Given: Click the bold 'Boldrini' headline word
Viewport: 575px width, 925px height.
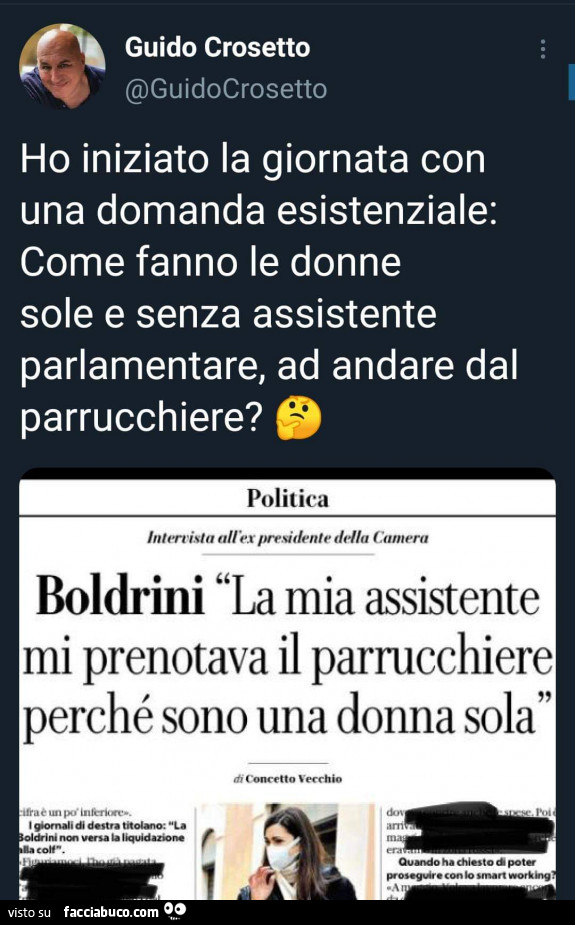Looking at the screenshot, I should 120,596.
